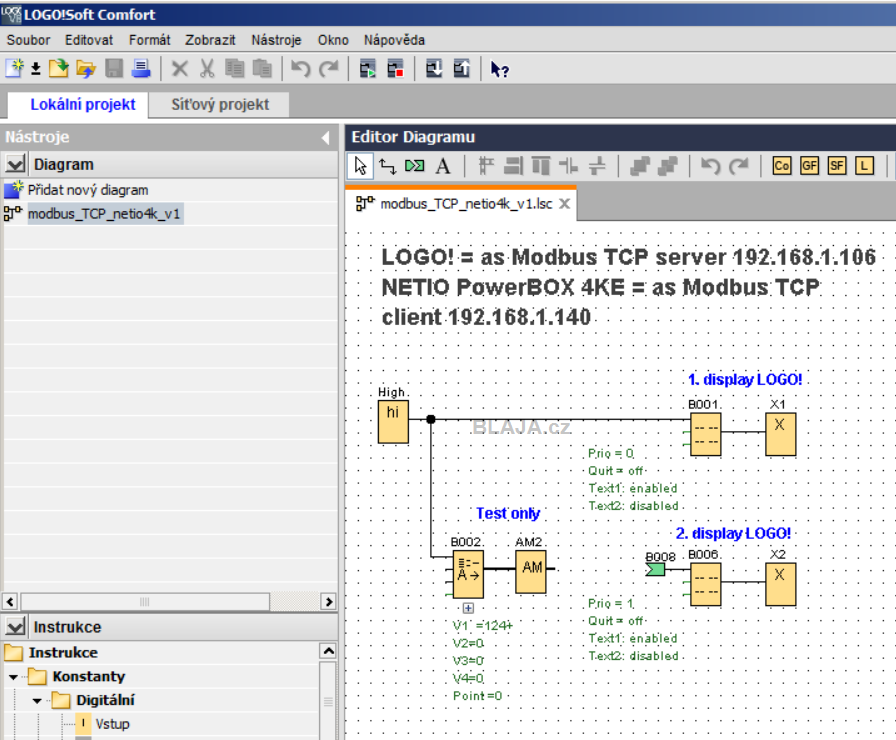Viewport: 896px width, 740px height.
Task: Click the second object-ordering tool icon
Action: (x=667, y=166)
